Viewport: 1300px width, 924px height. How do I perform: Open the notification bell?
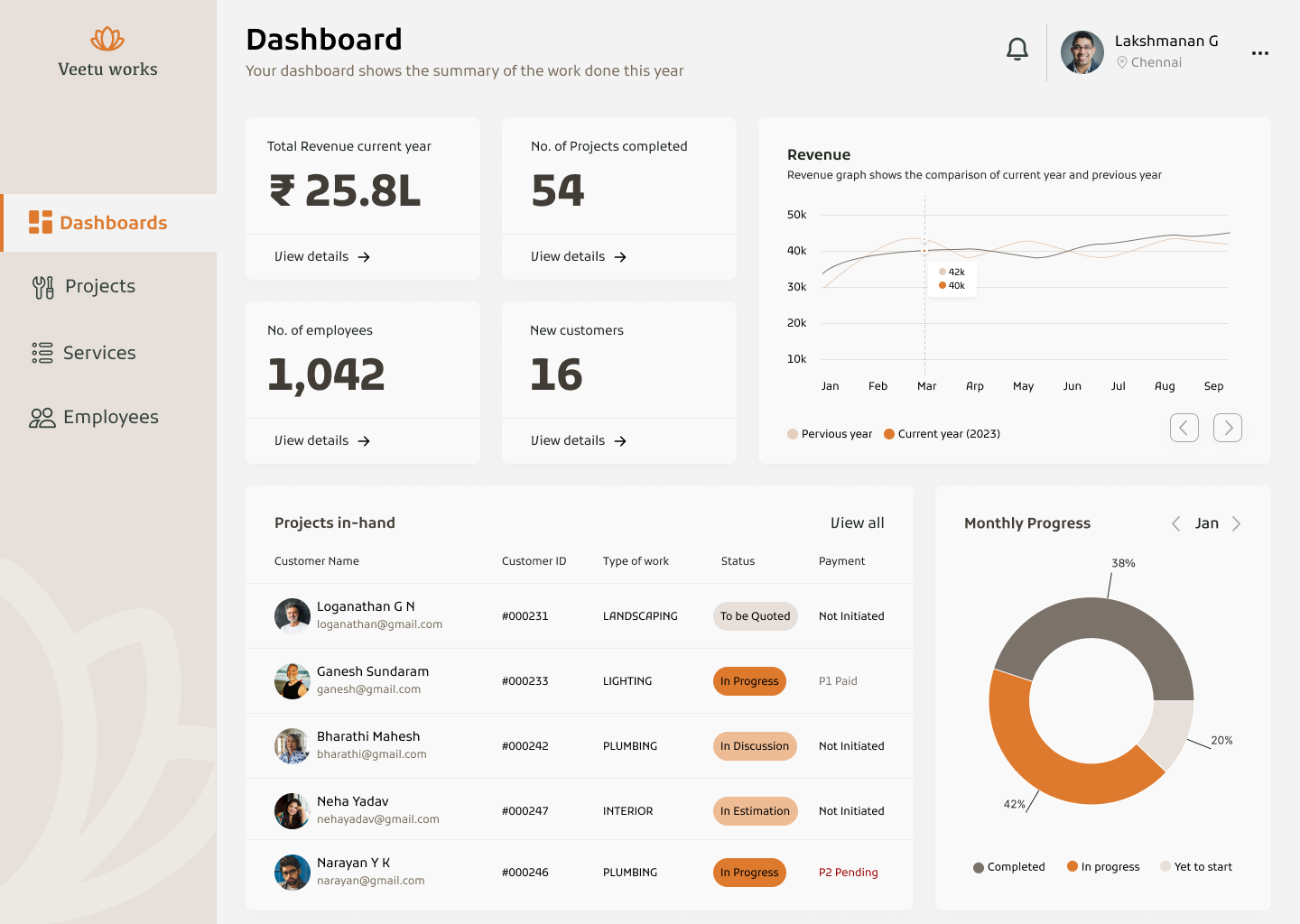point(1017,50)
